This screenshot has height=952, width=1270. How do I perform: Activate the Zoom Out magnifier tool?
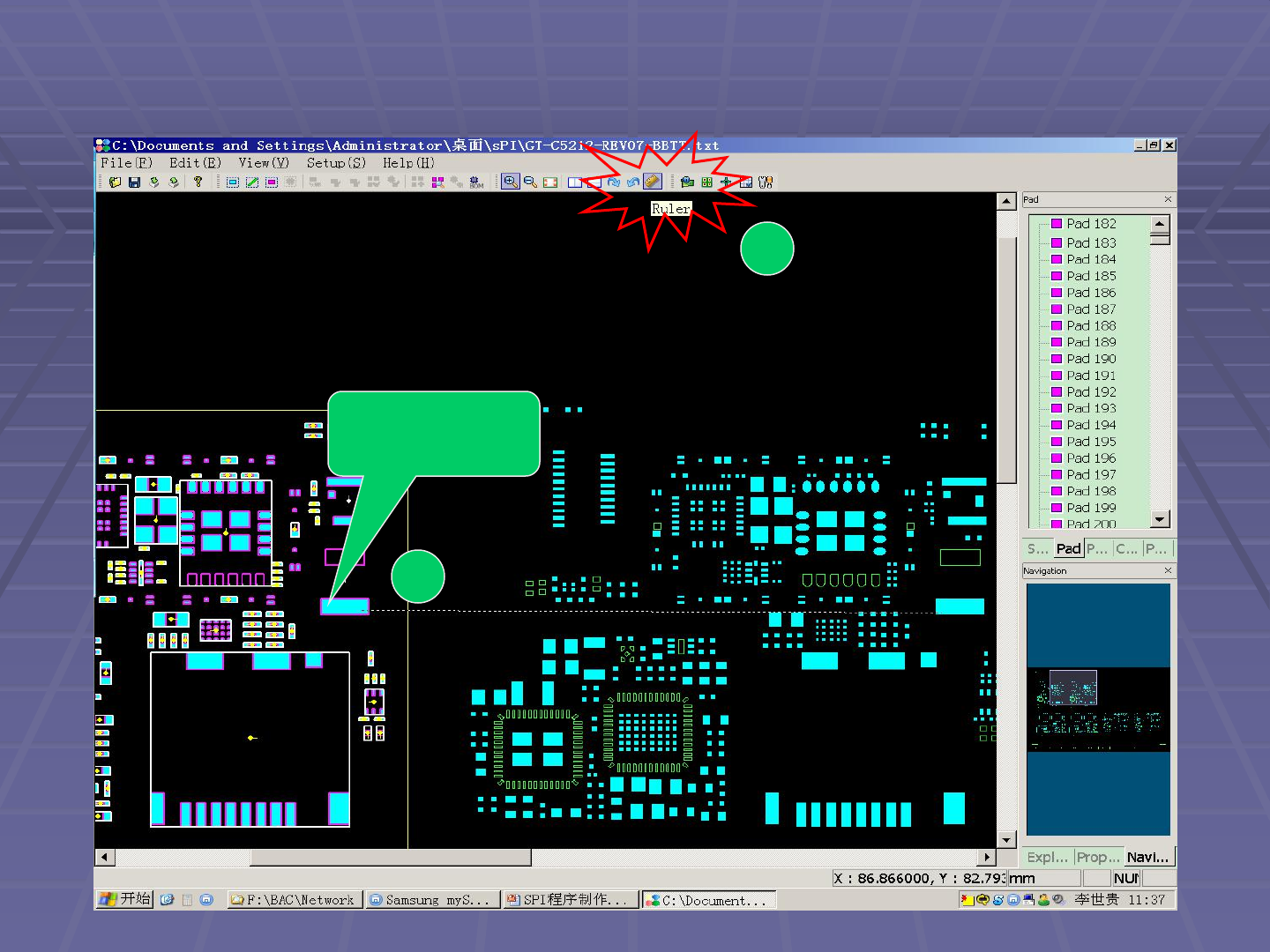pos(531,182)
